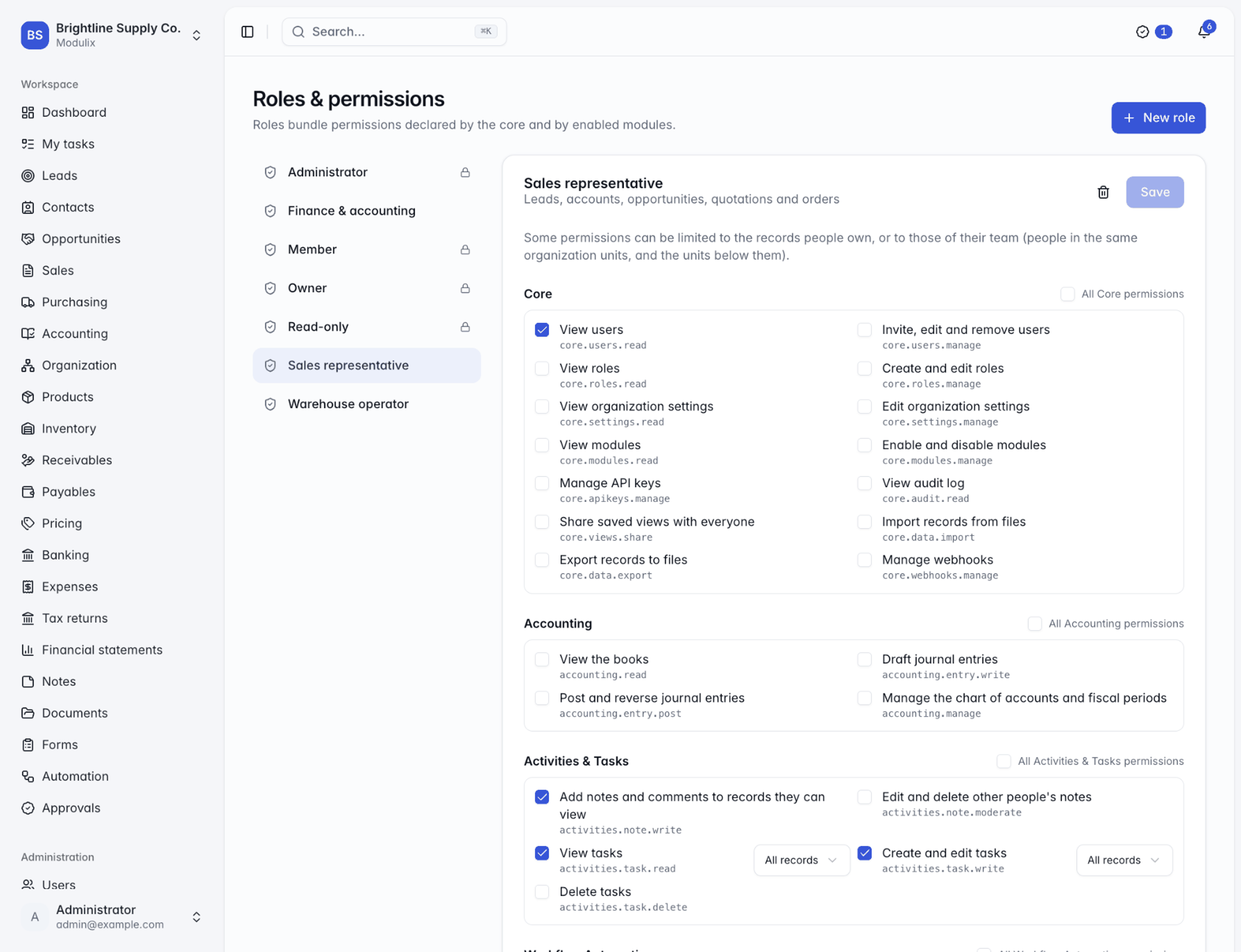The width and height of the screenshot is (1241, 952).
Task: Open the notifications bell
Action: click(x=1204, y=32)
